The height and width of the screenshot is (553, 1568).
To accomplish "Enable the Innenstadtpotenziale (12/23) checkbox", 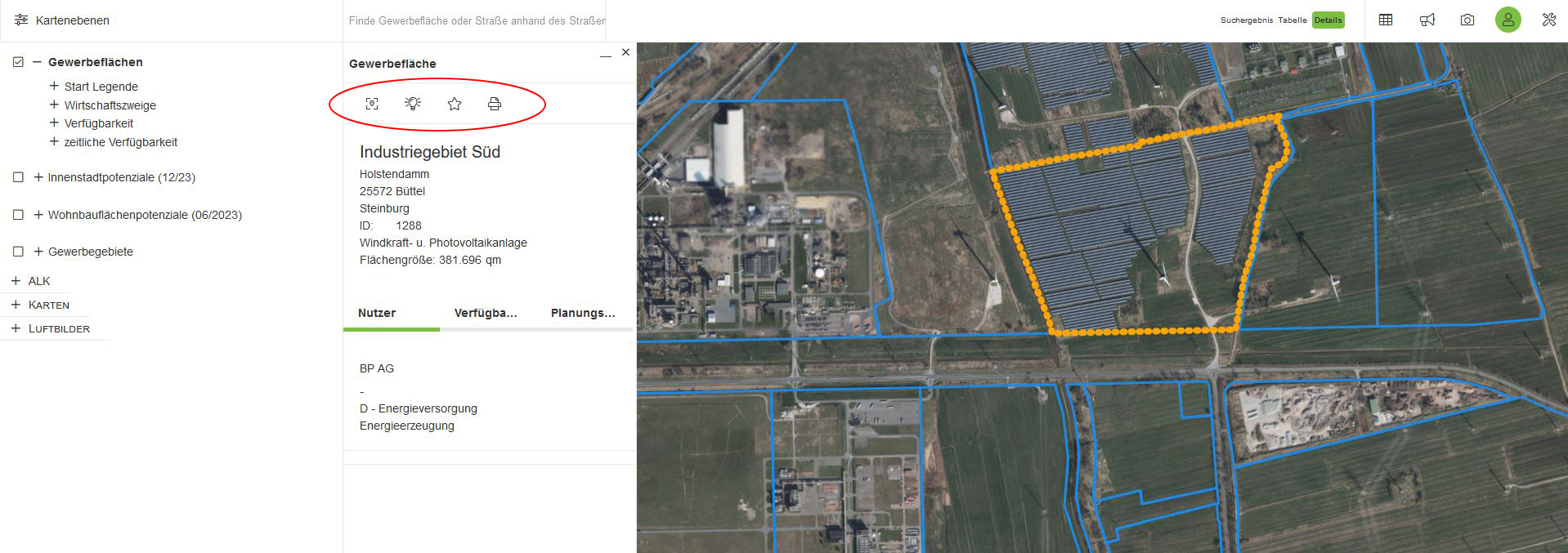I will pyautogui.click(x=18, y=177).
